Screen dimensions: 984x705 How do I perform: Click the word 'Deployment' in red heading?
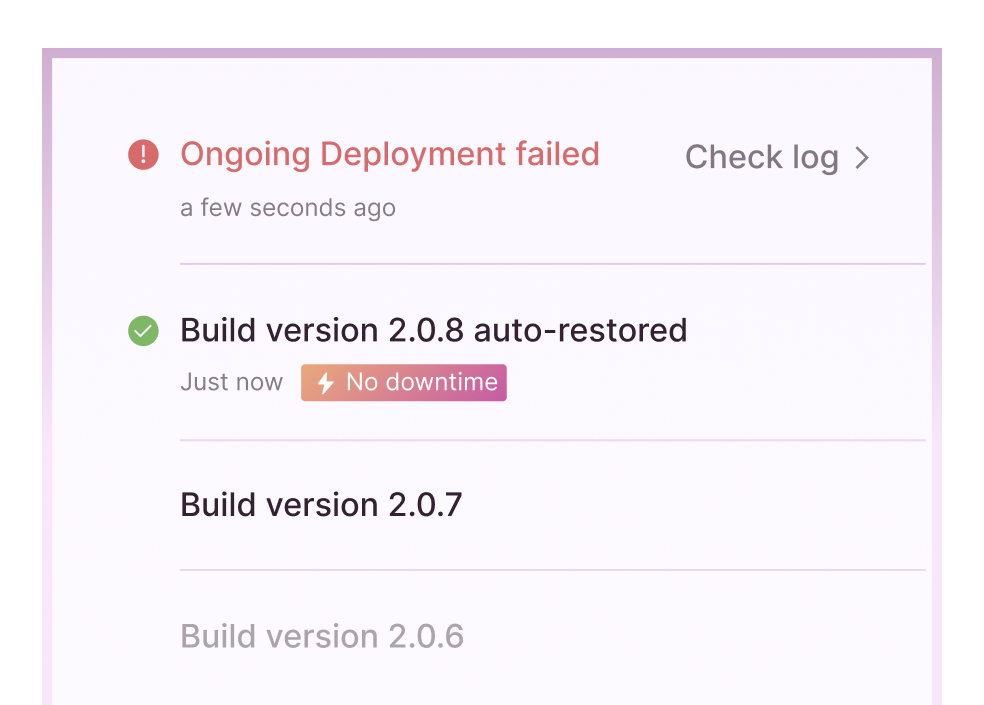click(x=413, y=156)
